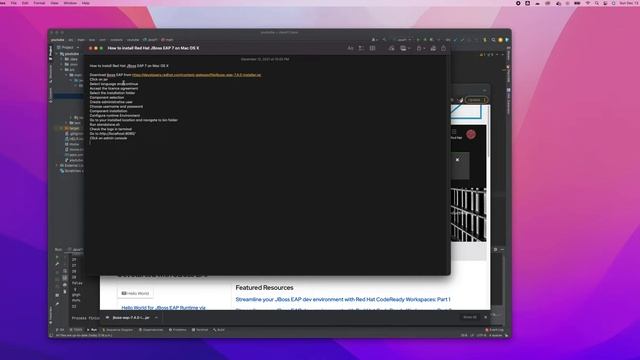The image size is (640, 360).
Task: Click the Run panel settings gear icon
Action: 496,249
